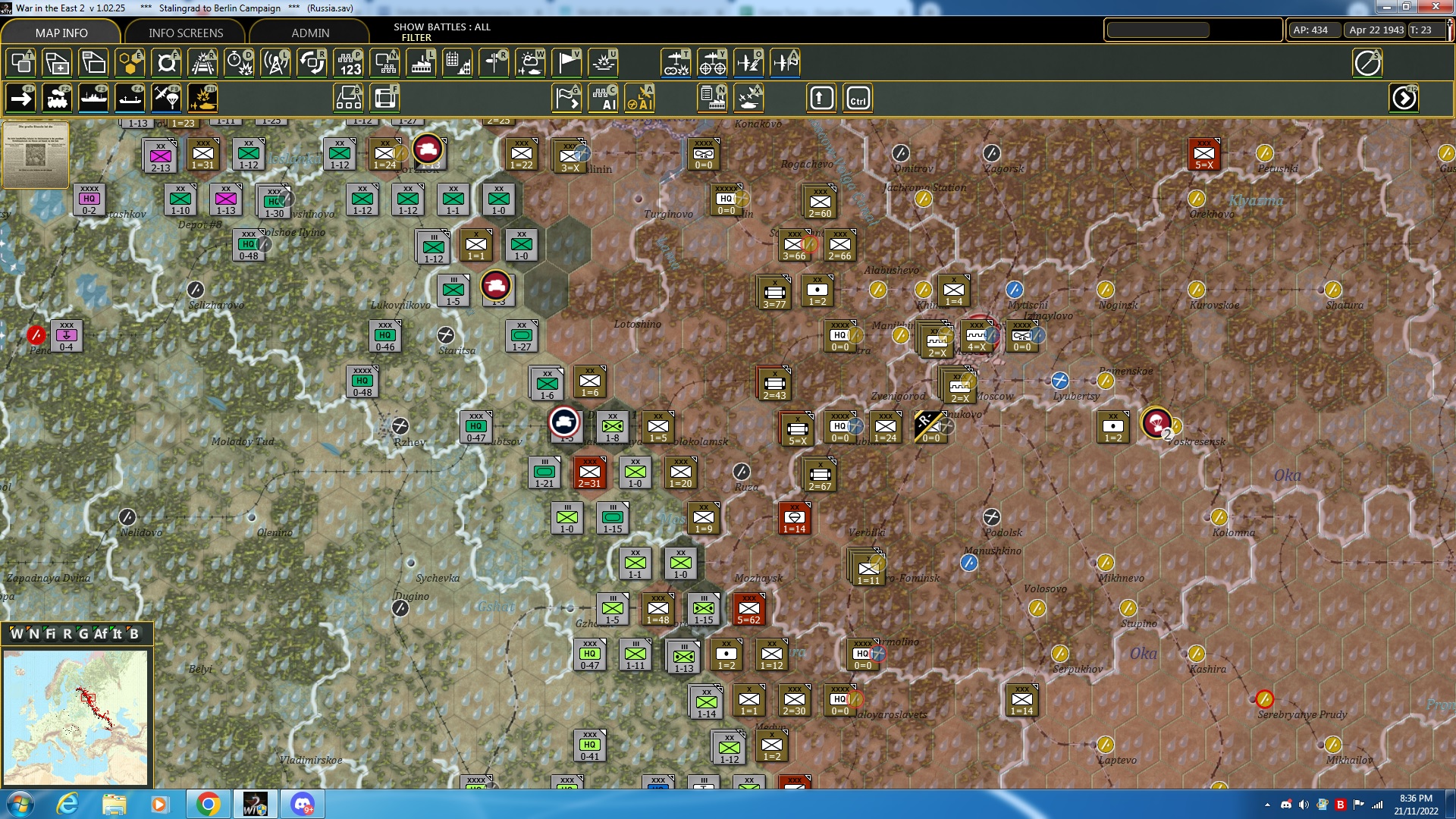Image resolution: width=1456 pixels, height=819 pixels.
Task: Open the ADMIN tab
Action: point(312,33)
